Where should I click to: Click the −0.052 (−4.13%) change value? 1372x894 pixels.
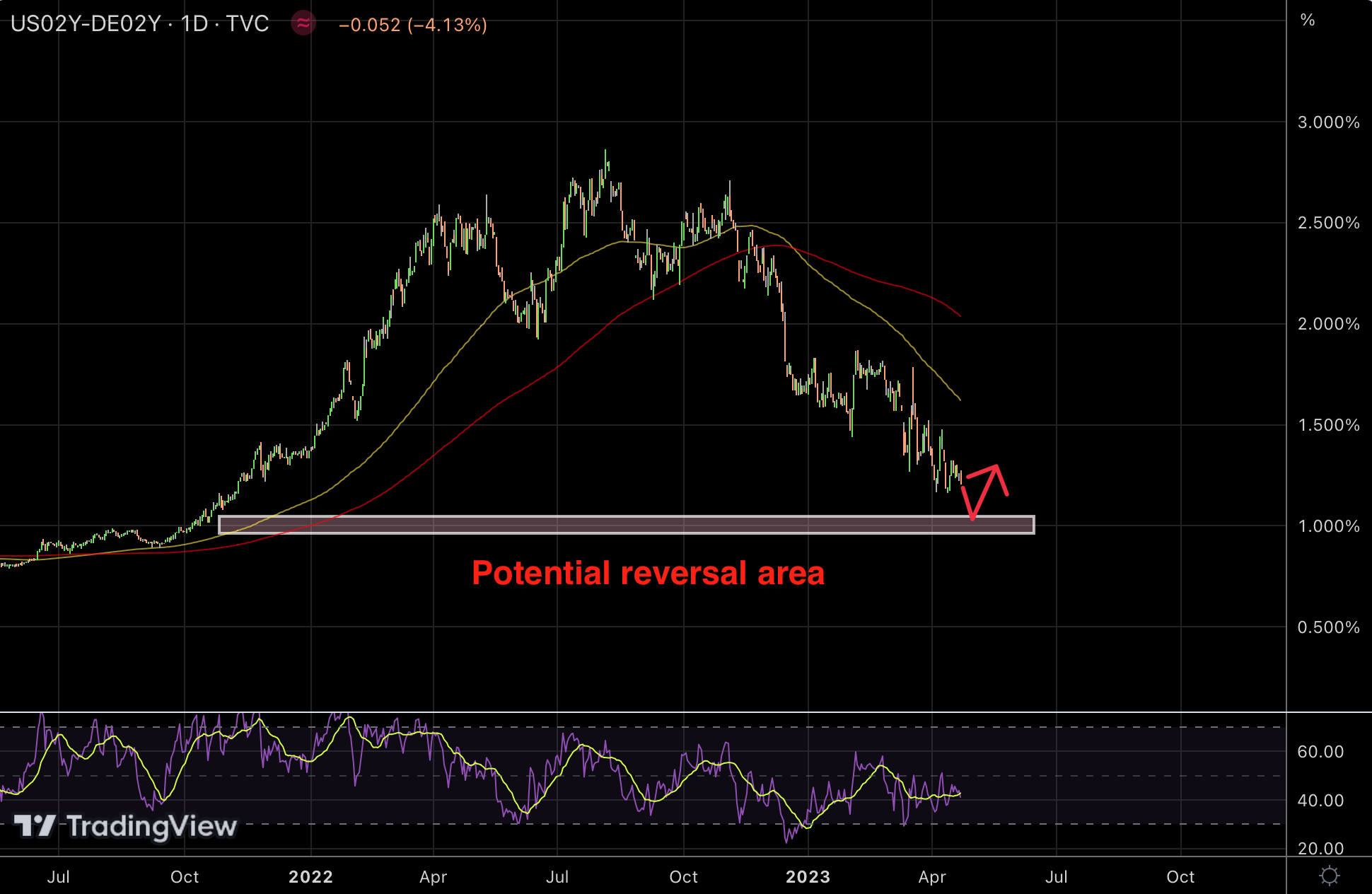413,25
